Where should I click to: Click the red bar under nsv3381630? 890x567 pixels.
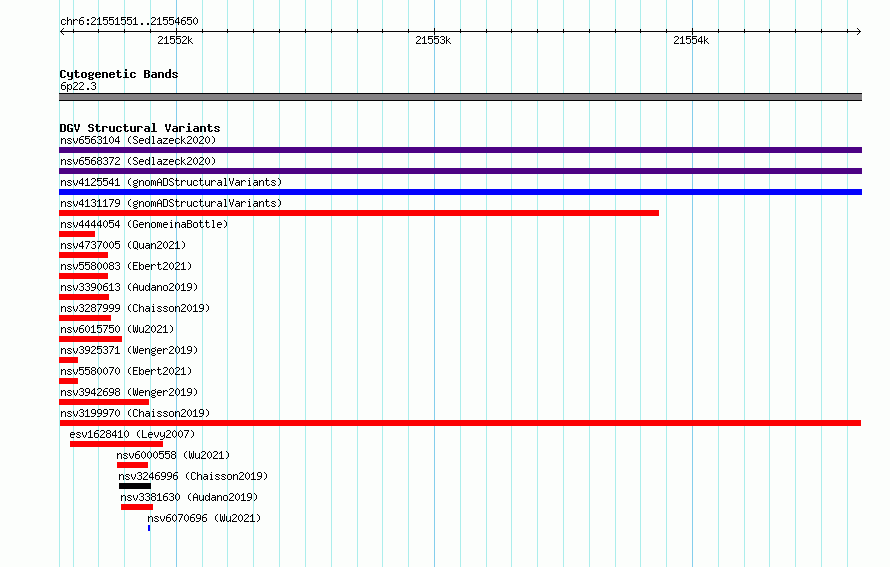[137, 507]
